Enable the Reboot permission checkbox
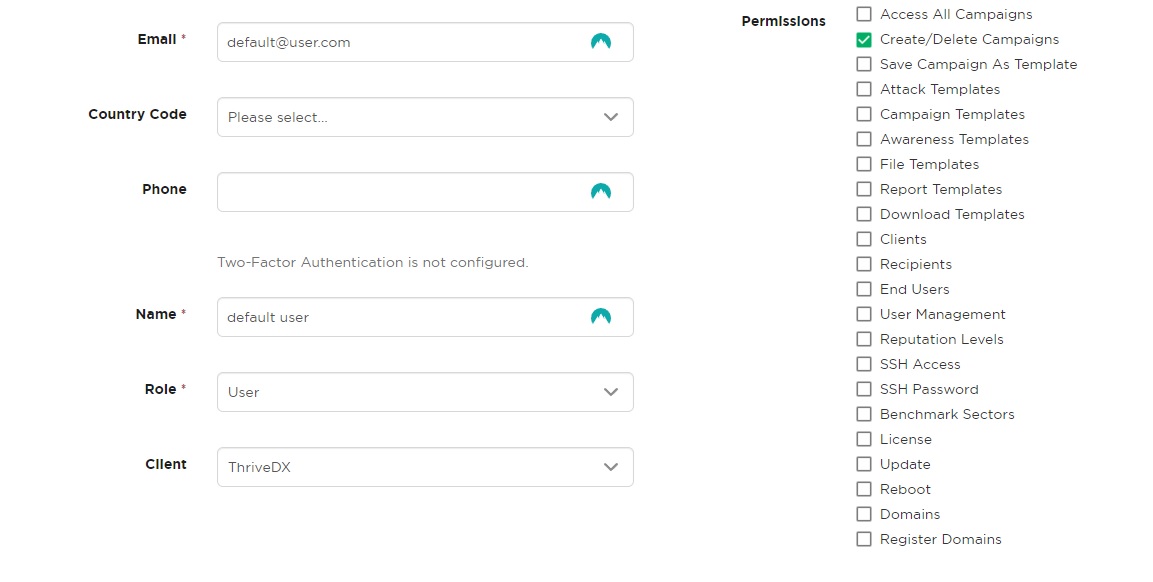This screenshot has height=582, width=1153. [x=864, y=489]
